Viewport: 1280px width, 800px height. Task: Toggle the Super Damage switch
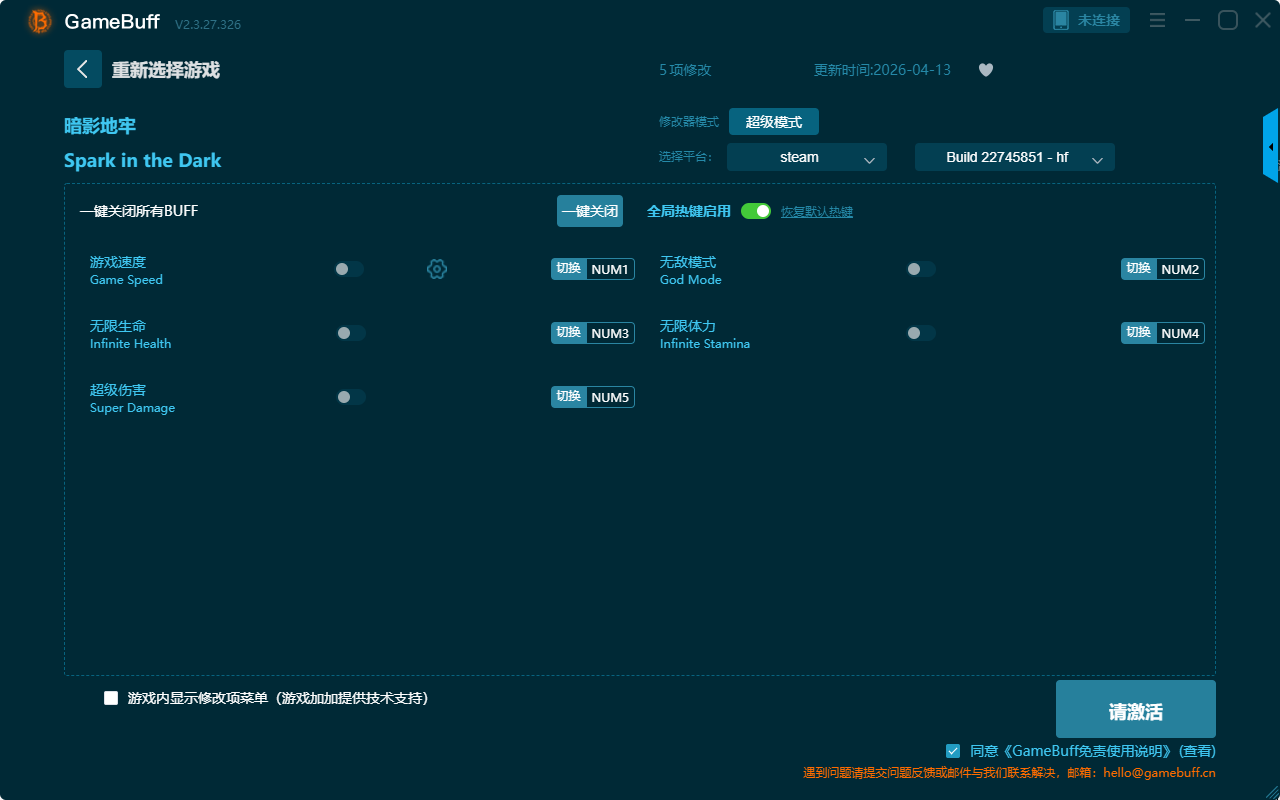(x=350, y=397)
